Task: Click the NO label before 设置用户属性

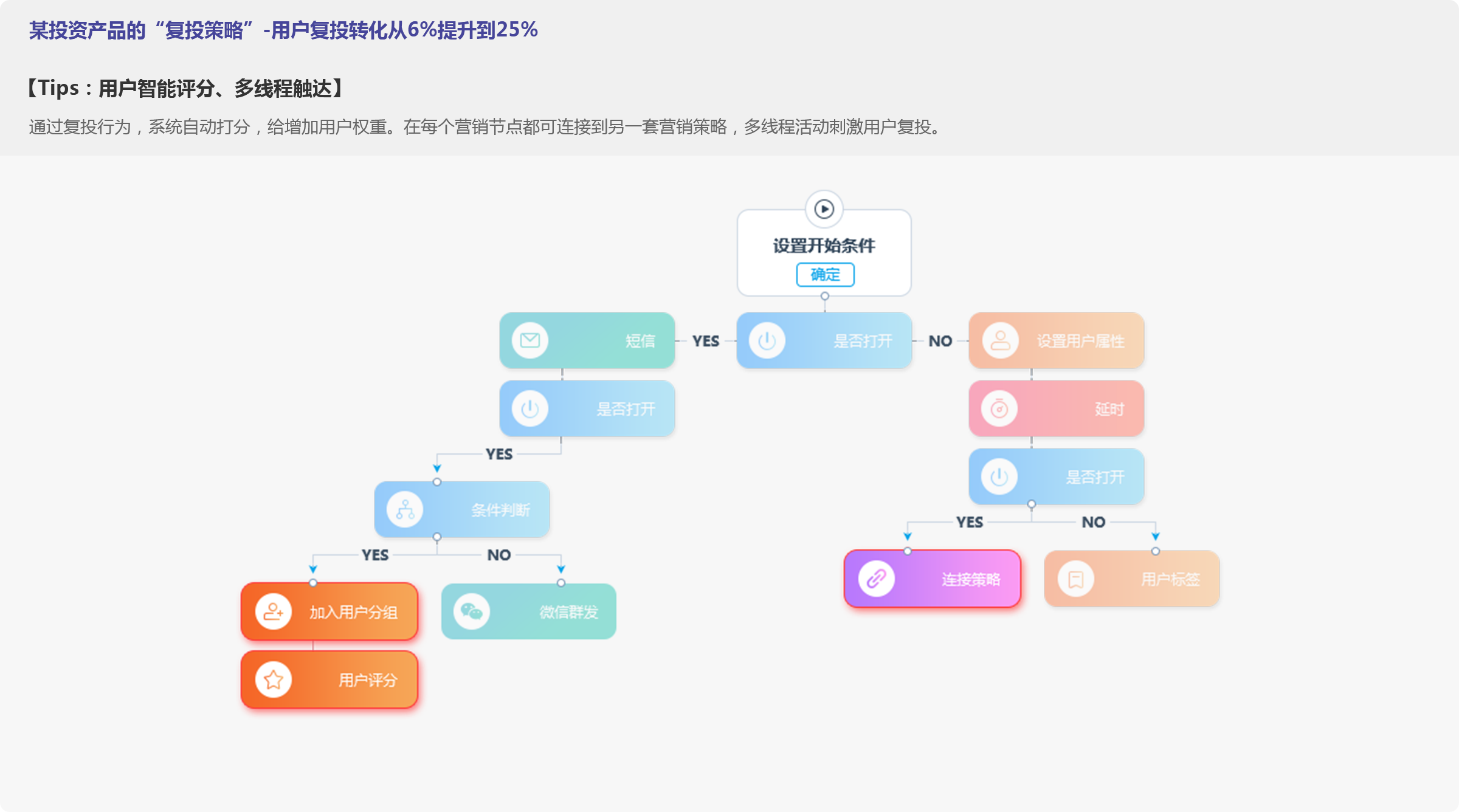Action: [940, 341]
